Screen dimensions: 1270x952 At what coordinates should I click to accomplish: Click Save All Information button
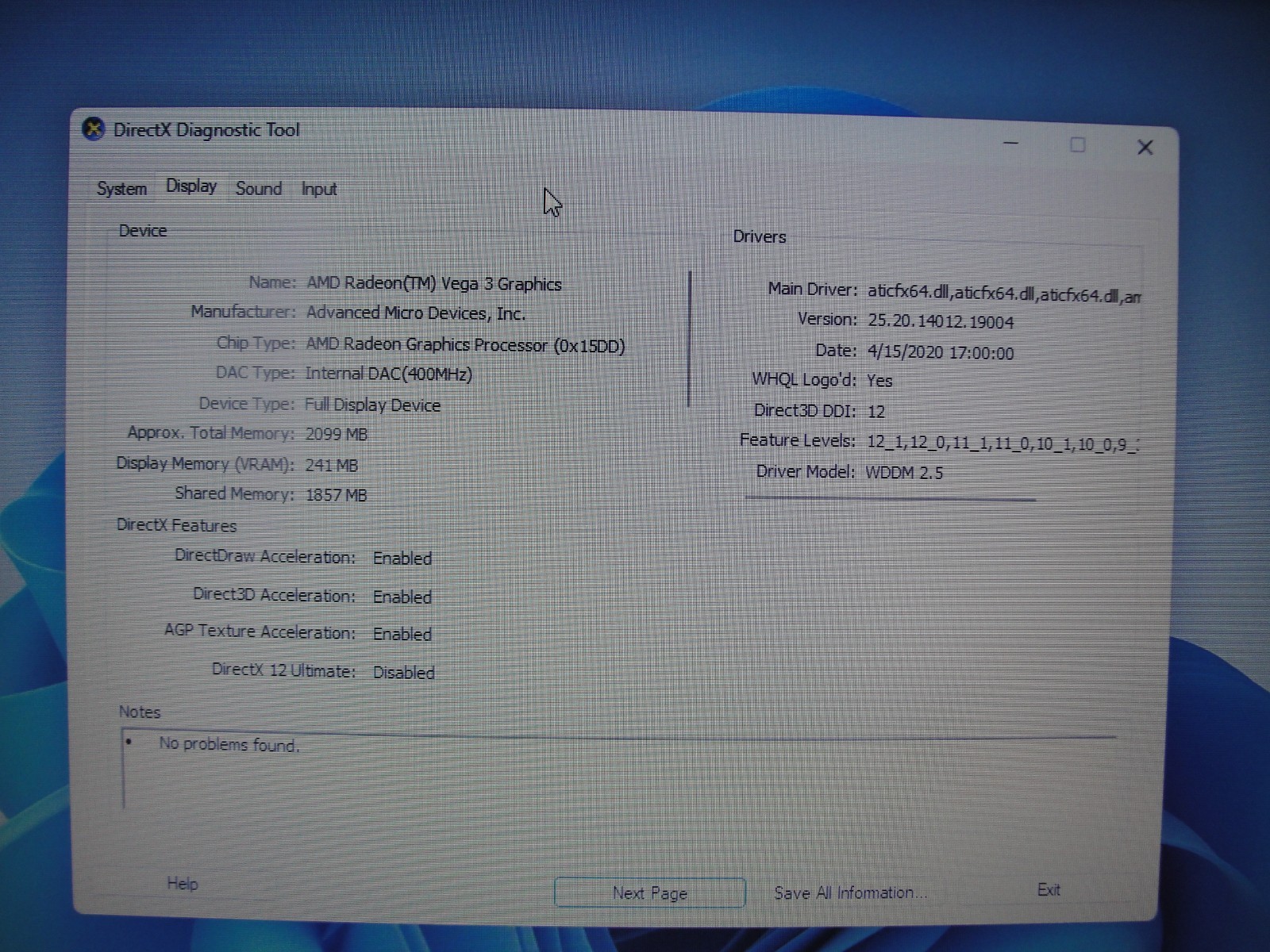pyautogui.click(x=850, y=892)
